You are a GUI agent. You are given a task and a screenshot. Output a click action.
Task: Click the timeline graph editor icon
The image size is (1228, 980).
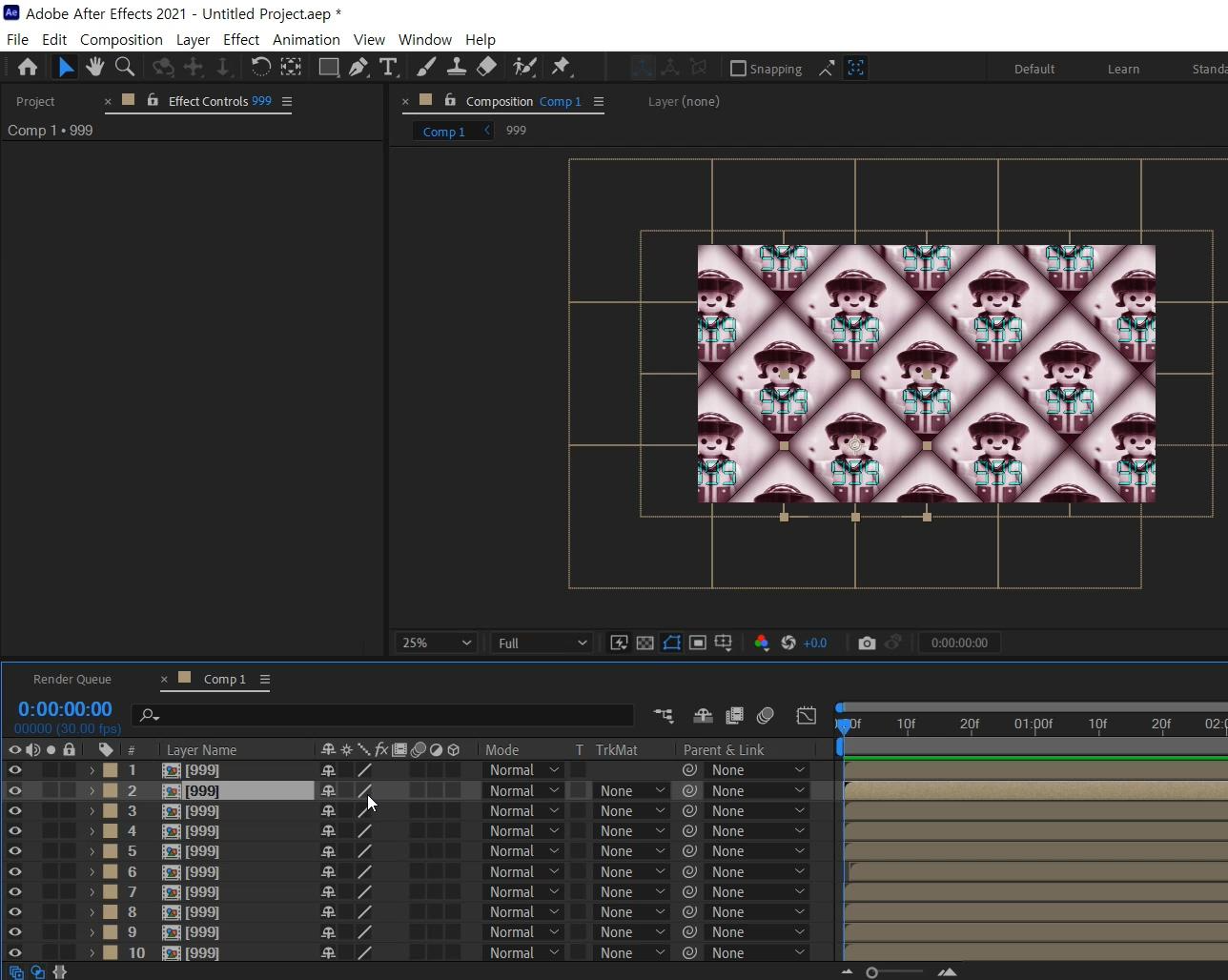point(807,715)
